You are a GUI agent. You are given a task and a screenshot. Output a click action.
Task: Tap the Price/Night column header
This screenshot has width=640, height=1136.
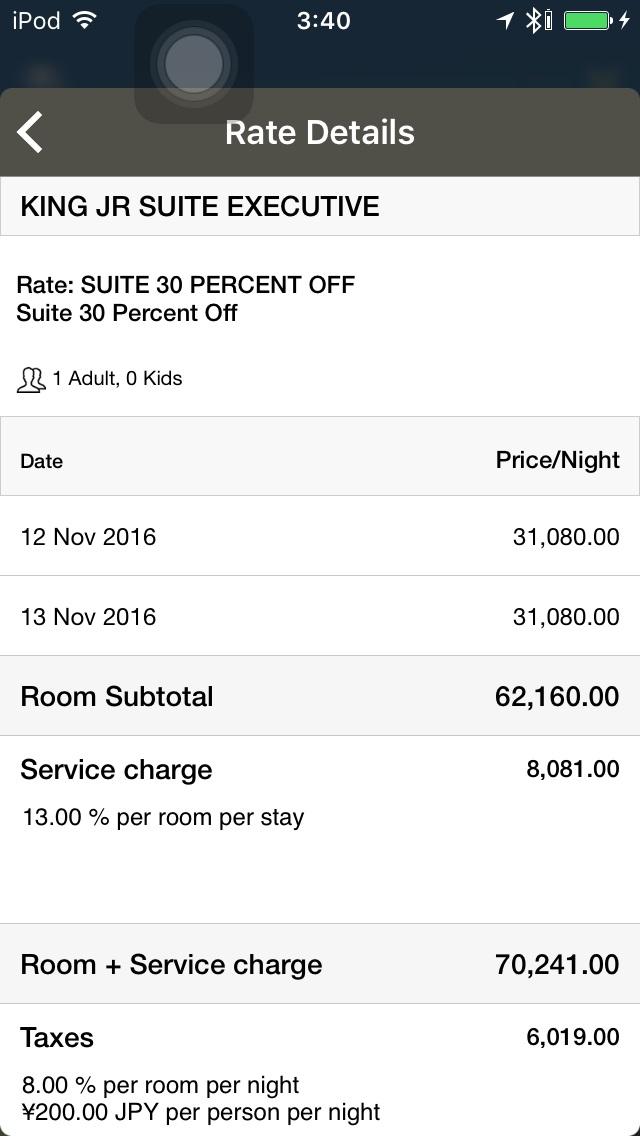tap(558, 460)
